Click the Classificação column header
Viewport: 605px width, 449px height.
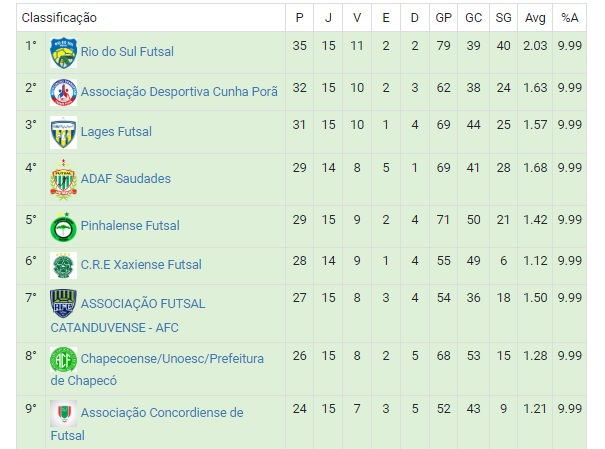(x=59, y=18)
